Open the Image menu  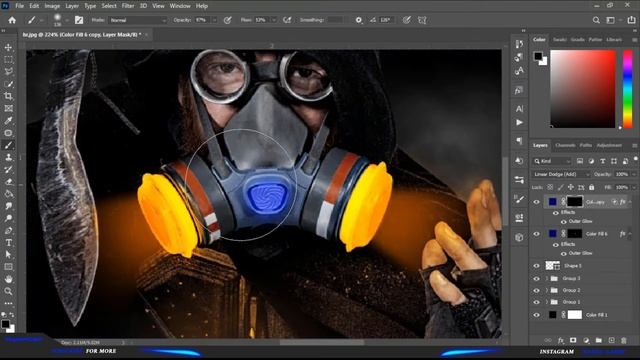pos(52,6)
